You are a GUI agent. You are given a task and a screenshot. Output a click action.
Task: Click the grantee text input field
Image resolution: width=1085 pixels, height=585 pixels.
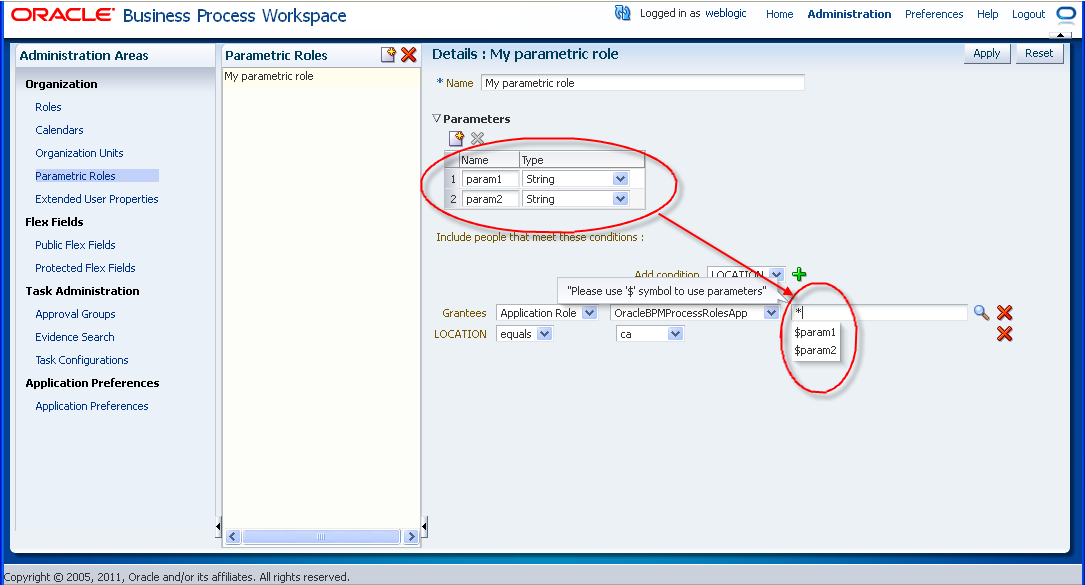click(879, 312)
